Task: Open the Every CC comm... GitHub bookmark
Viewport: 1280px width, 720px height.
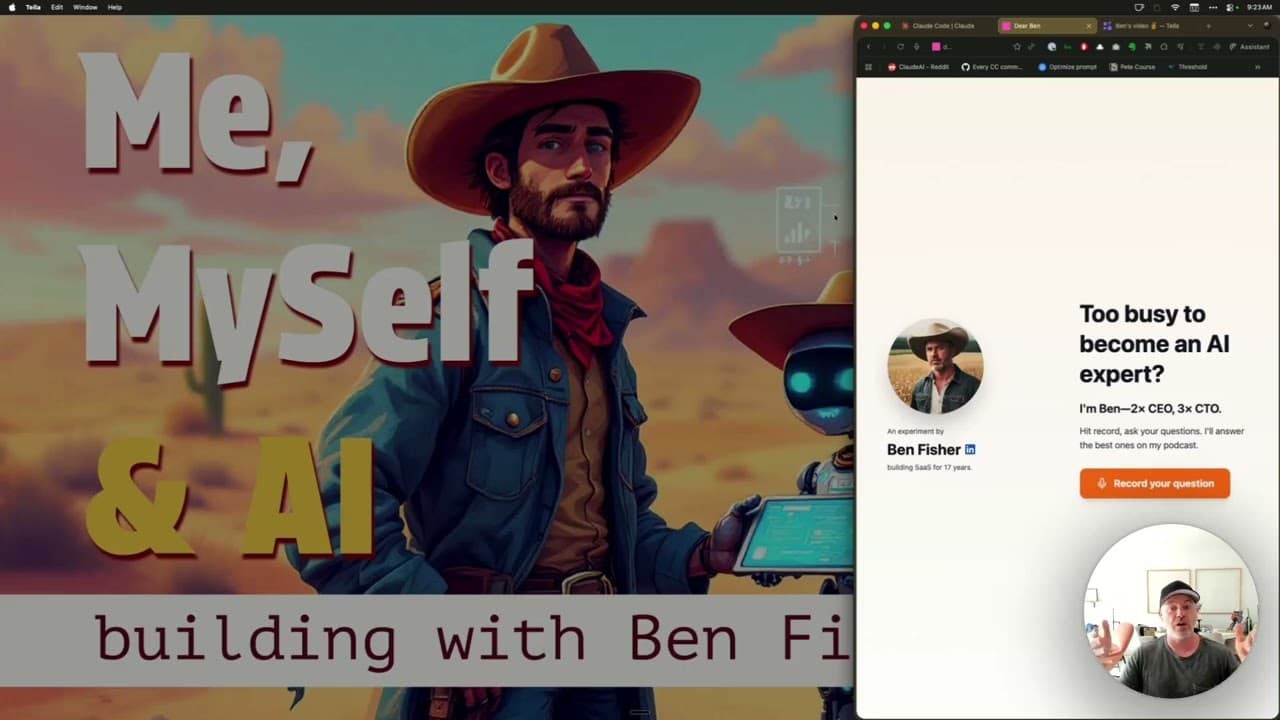Action: (x=992, y=67)
